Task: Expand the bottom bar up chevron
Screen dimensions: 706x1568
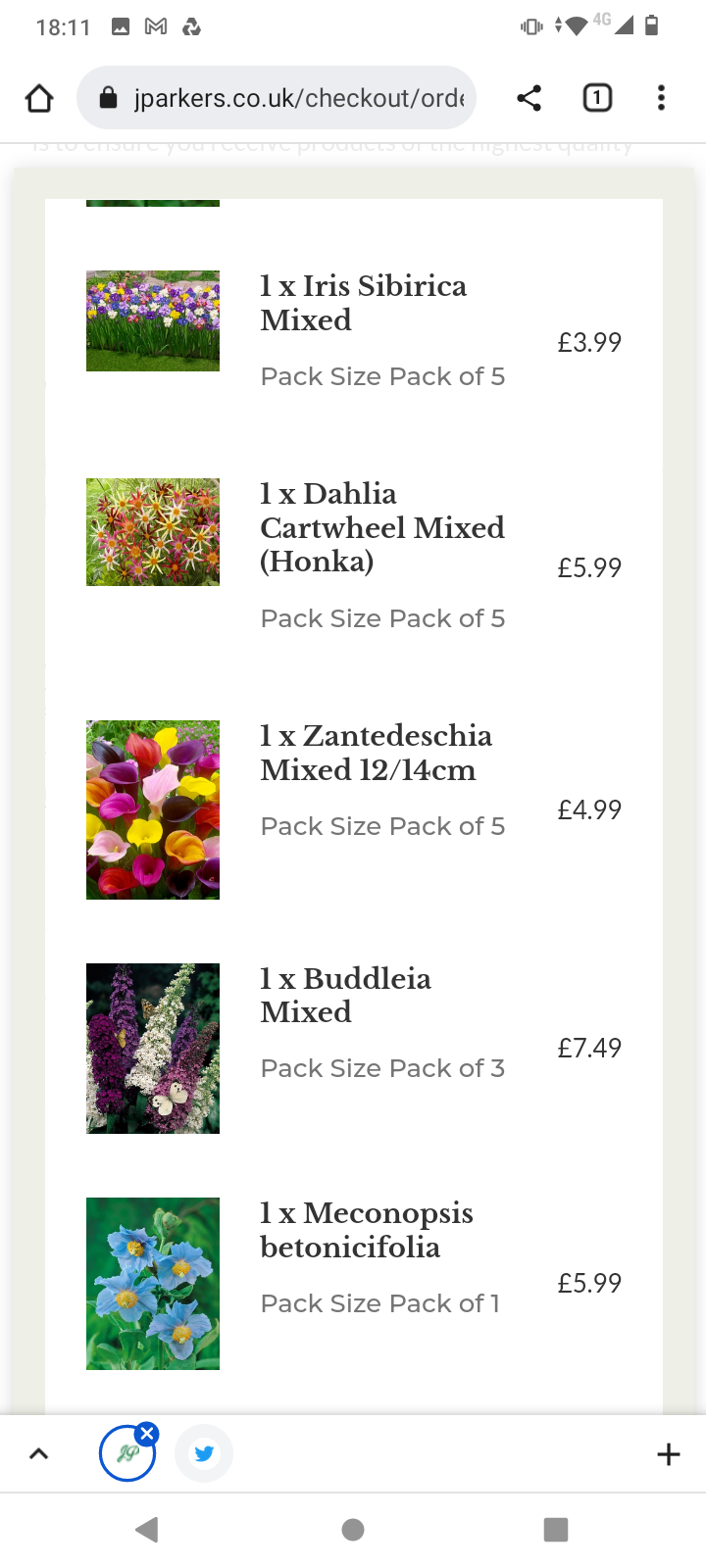Action: click(38, 1454)
